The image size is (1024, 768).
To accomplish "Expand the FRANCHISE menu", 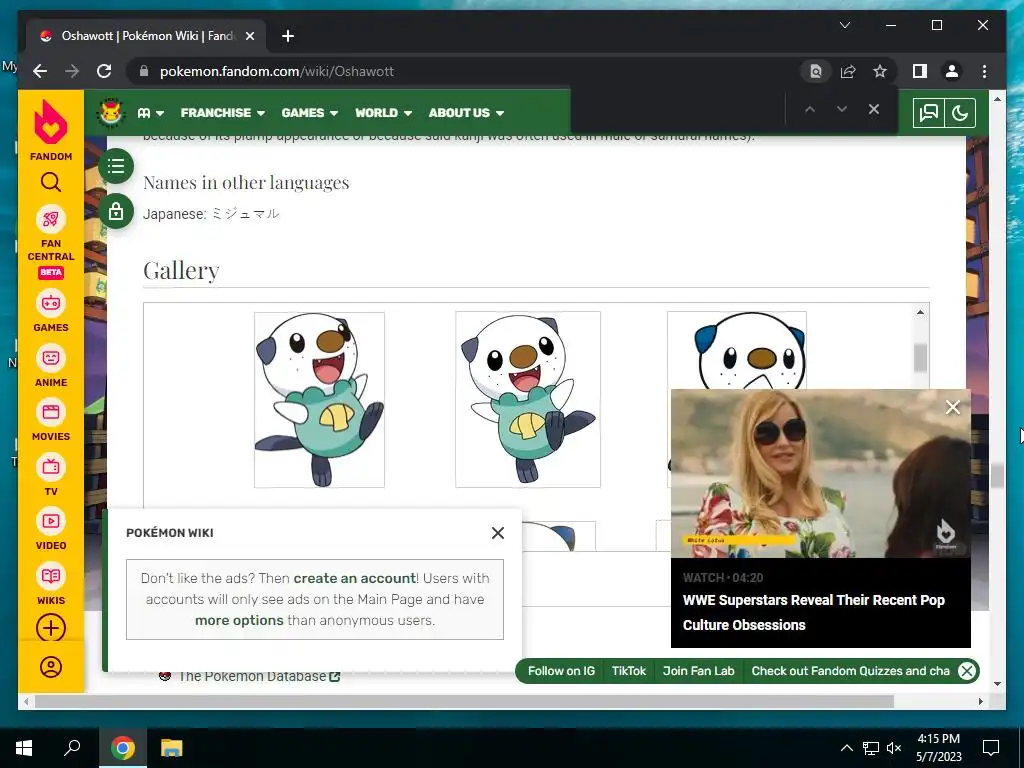I will pyautogui.click(x=223, y=113).
